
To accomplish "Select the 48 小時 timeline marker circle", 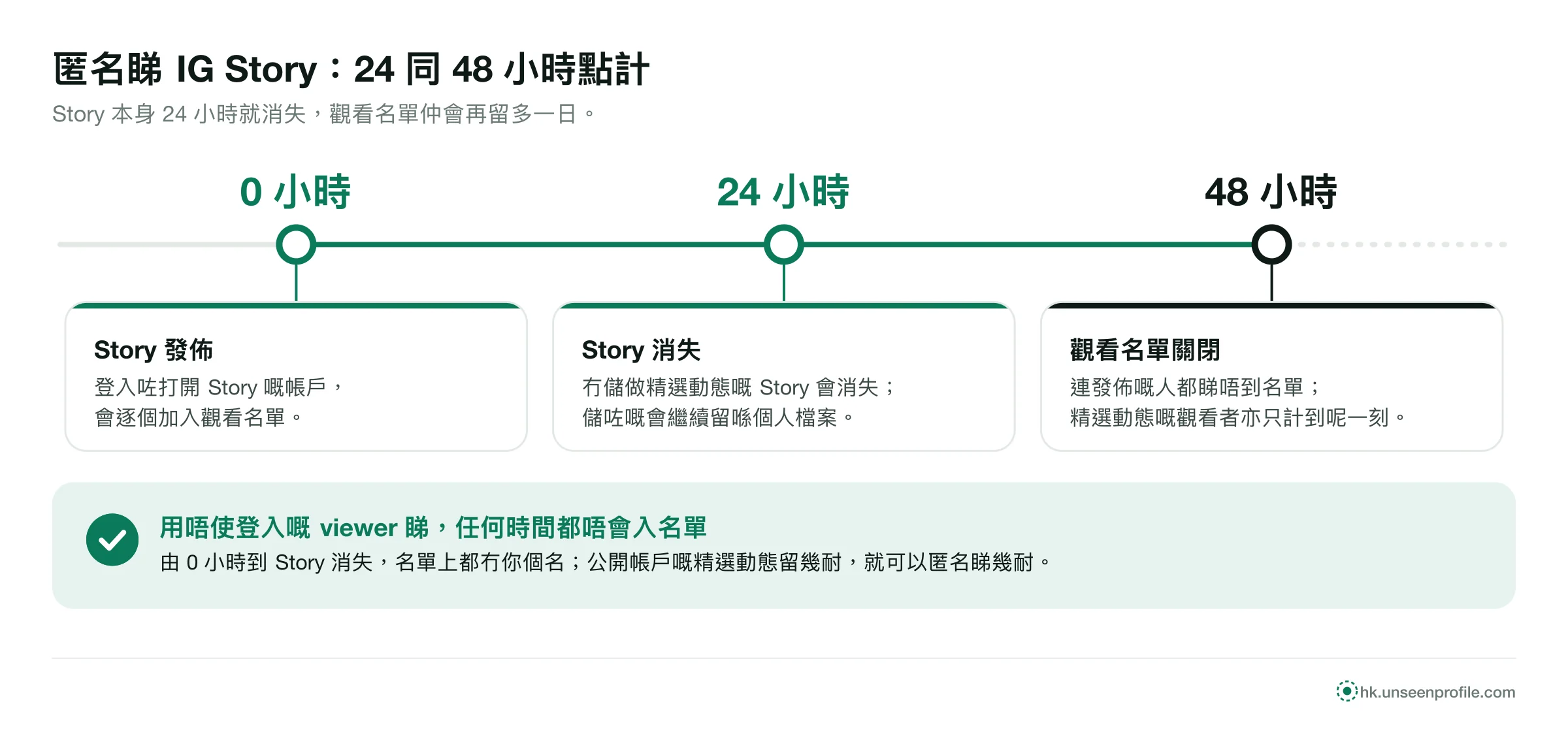I will tap(1271, 244).
